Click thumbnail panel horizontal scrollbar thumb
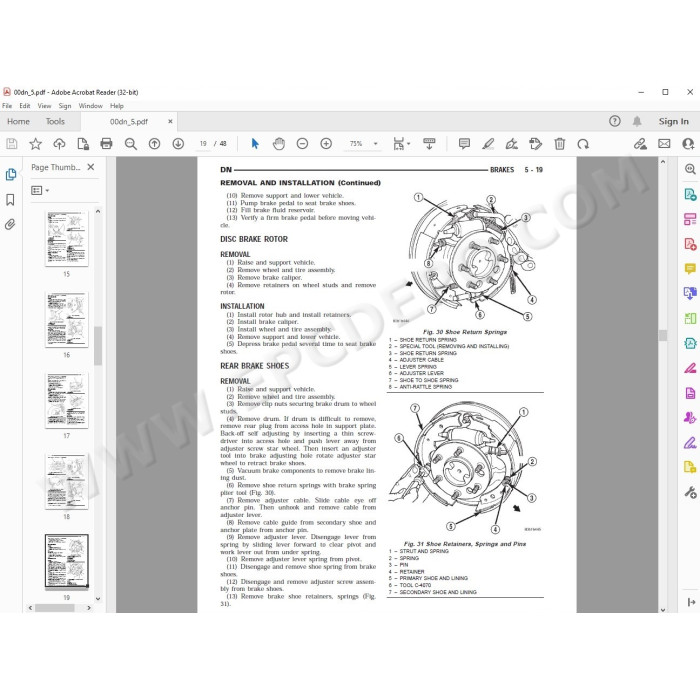This screenshot has height=700, width=700. pyautogui.click(x=54, y=608)
